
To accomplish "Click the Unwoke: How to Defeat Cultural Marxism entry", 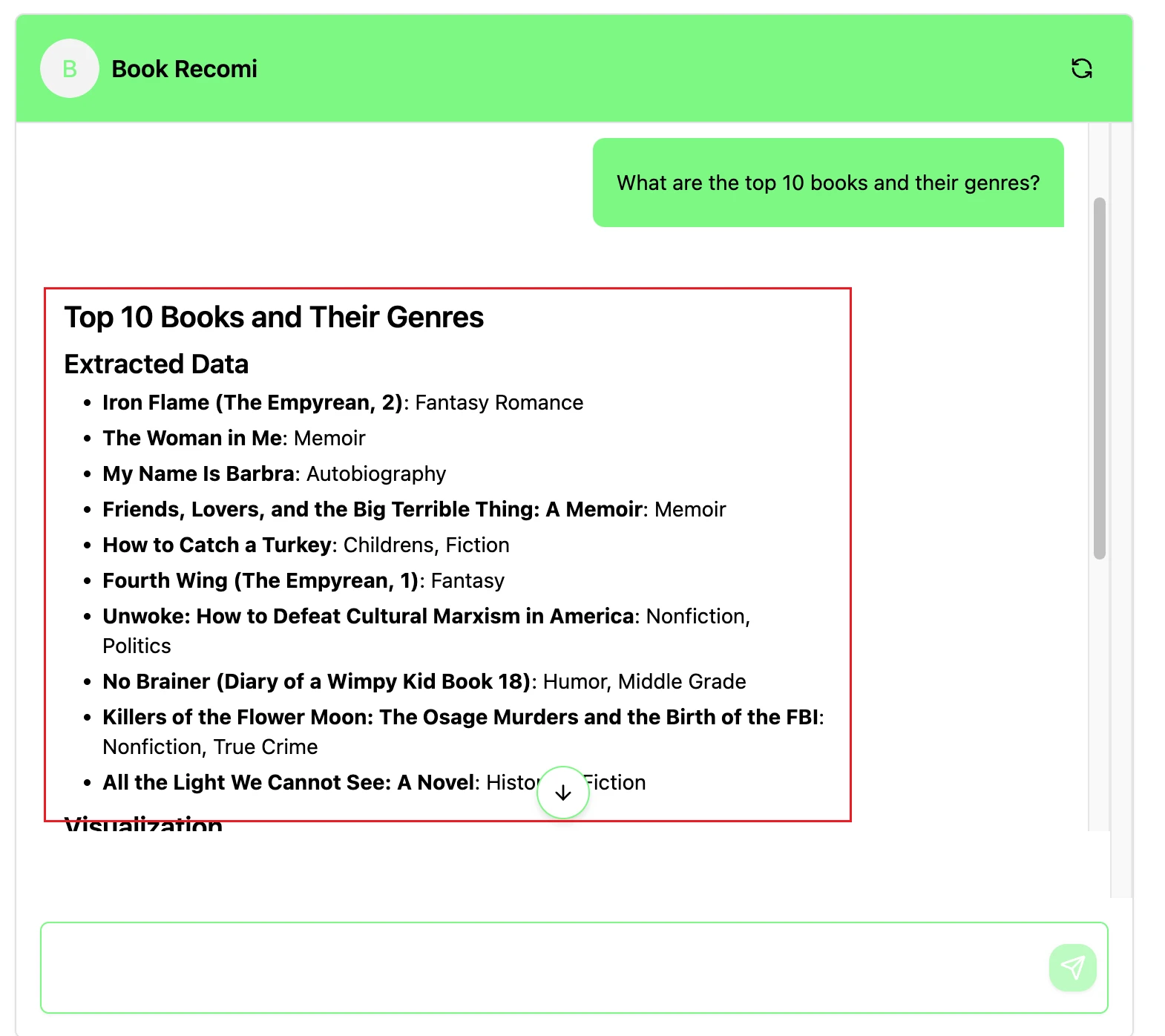I will pos(427,631).
